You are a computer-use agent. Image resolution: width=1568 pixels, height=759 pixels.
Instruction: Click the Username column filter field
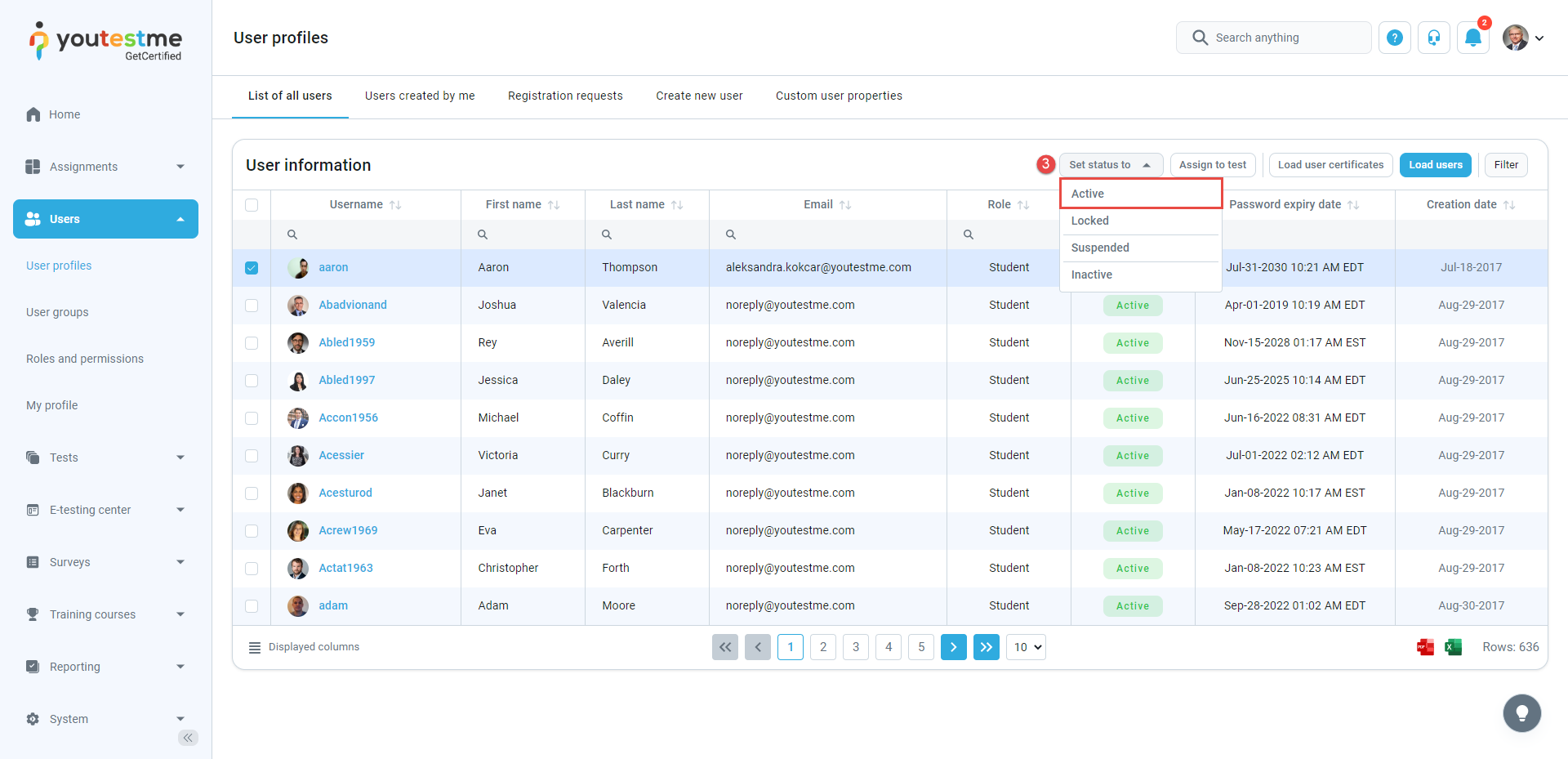tap(366, 234)
